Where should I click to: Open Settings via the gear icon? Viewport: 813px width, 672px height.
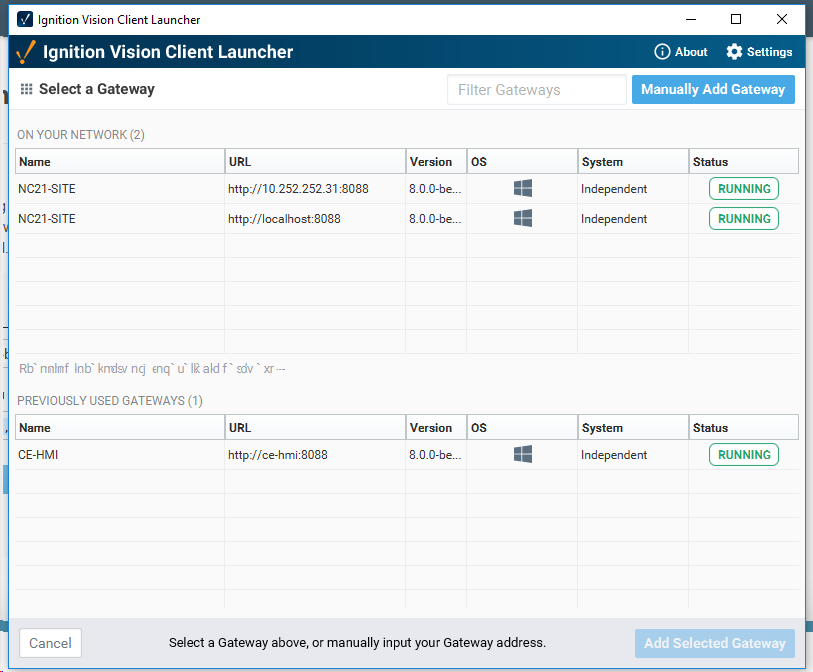click(x=734, y=52)
